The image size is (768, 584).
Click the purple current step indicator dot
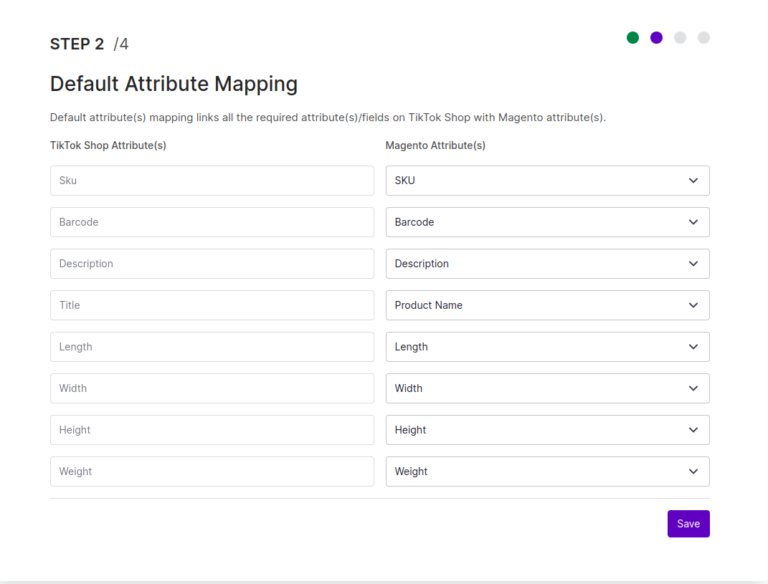coord(656,38)
